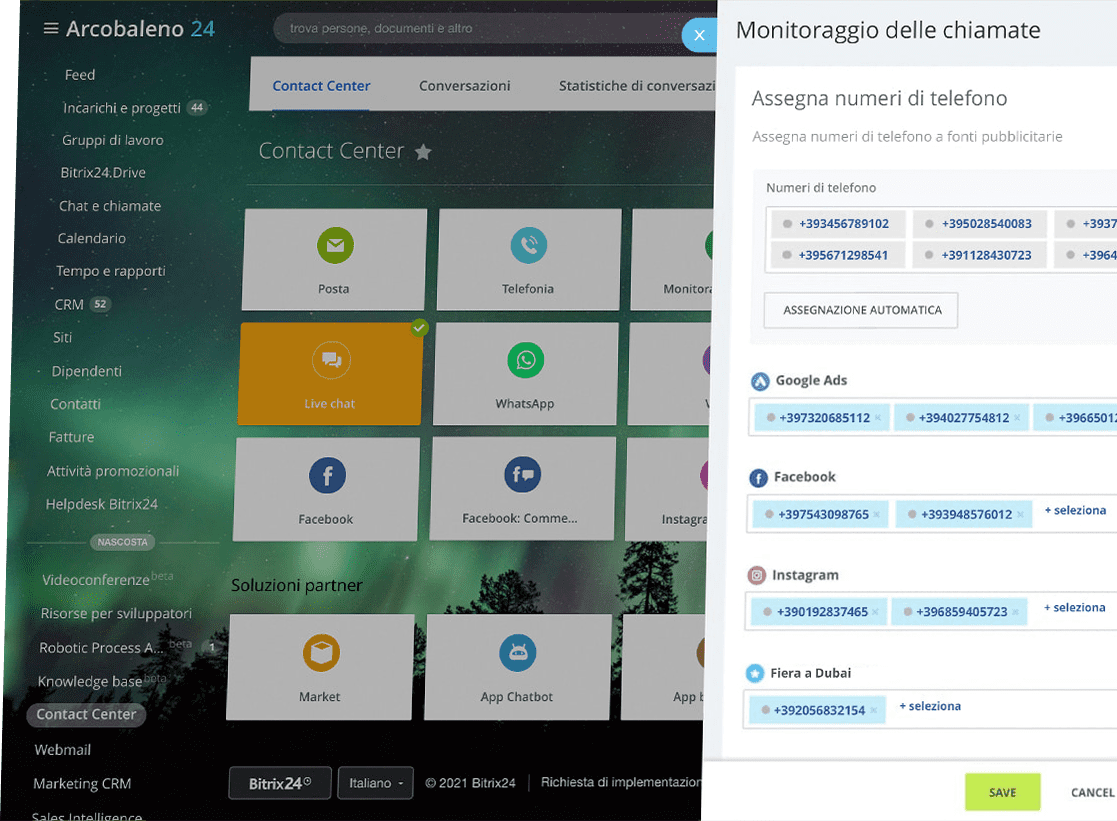
Task: Click the Bitrix24 footer logo button
Action: point(280,783)
